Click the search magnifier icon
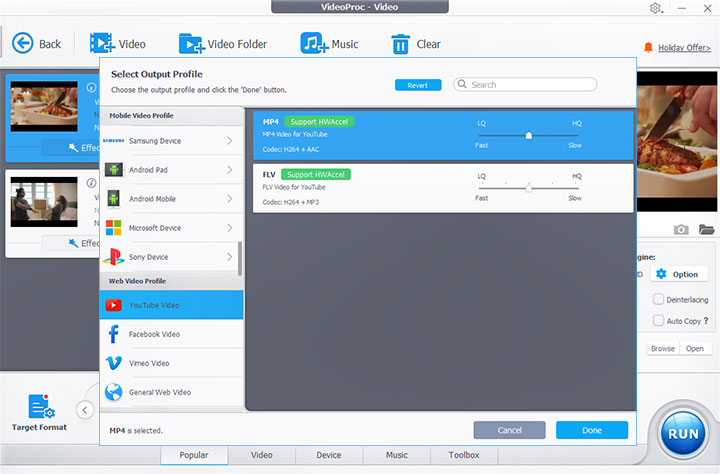Screen dimensions: 720x474 pos(462,84)
